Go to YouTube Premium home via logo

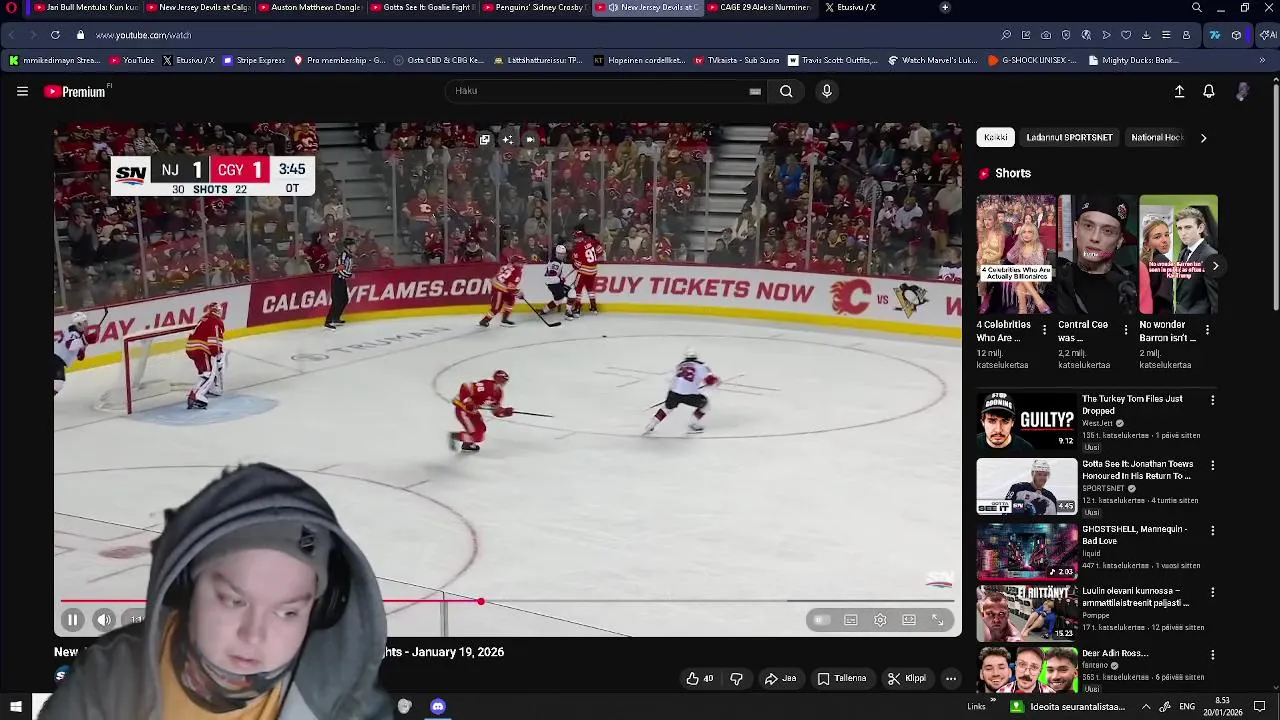coord(76,91)
